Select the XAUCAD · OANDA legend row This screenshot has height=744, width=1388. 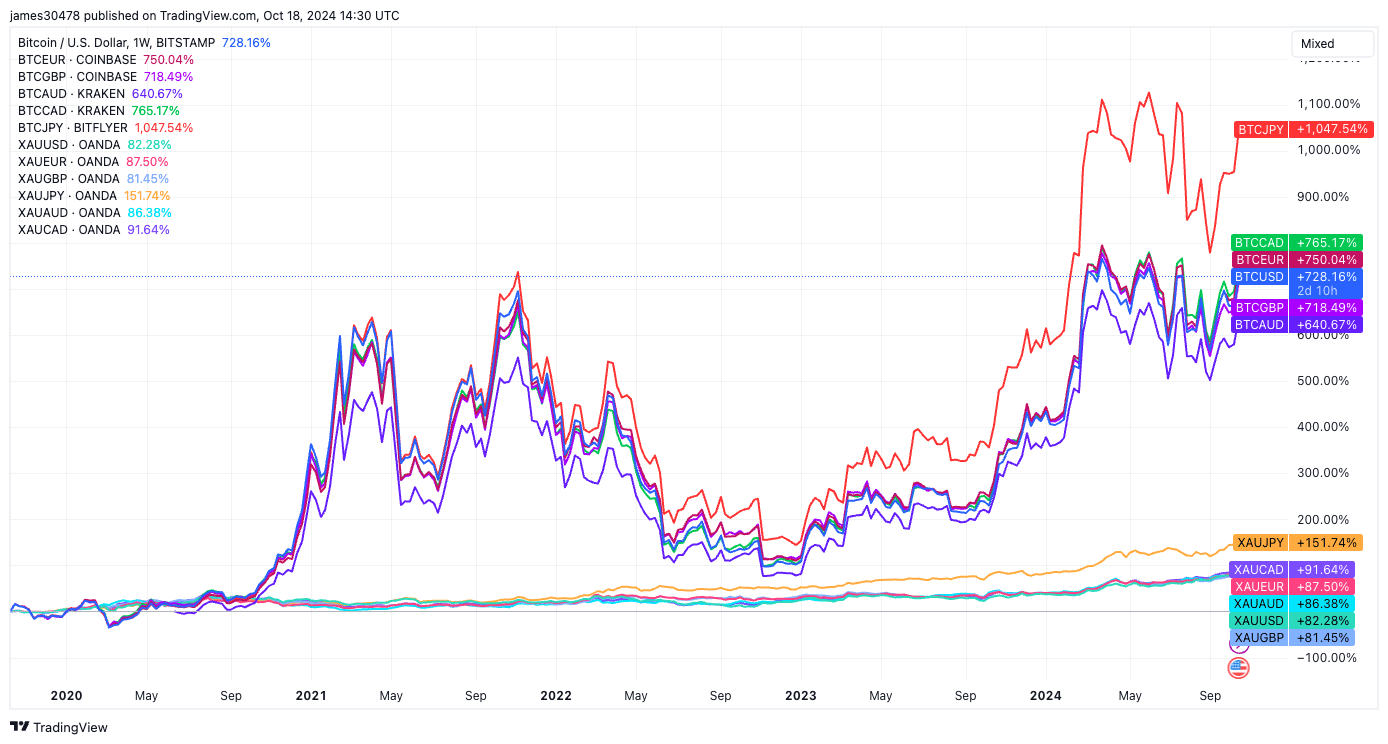click(x=94, y=230)
